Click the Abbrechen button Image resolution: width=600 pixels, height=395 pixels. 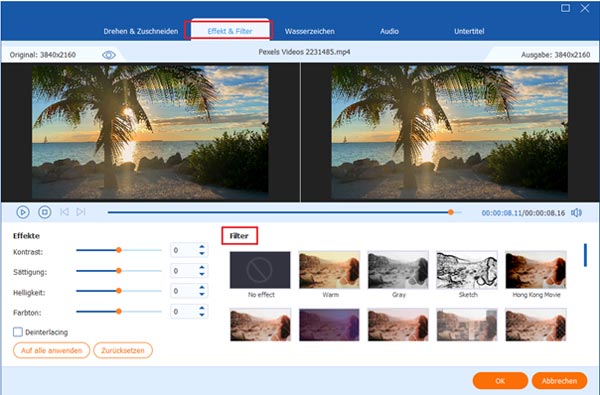[x=559, y=381]
